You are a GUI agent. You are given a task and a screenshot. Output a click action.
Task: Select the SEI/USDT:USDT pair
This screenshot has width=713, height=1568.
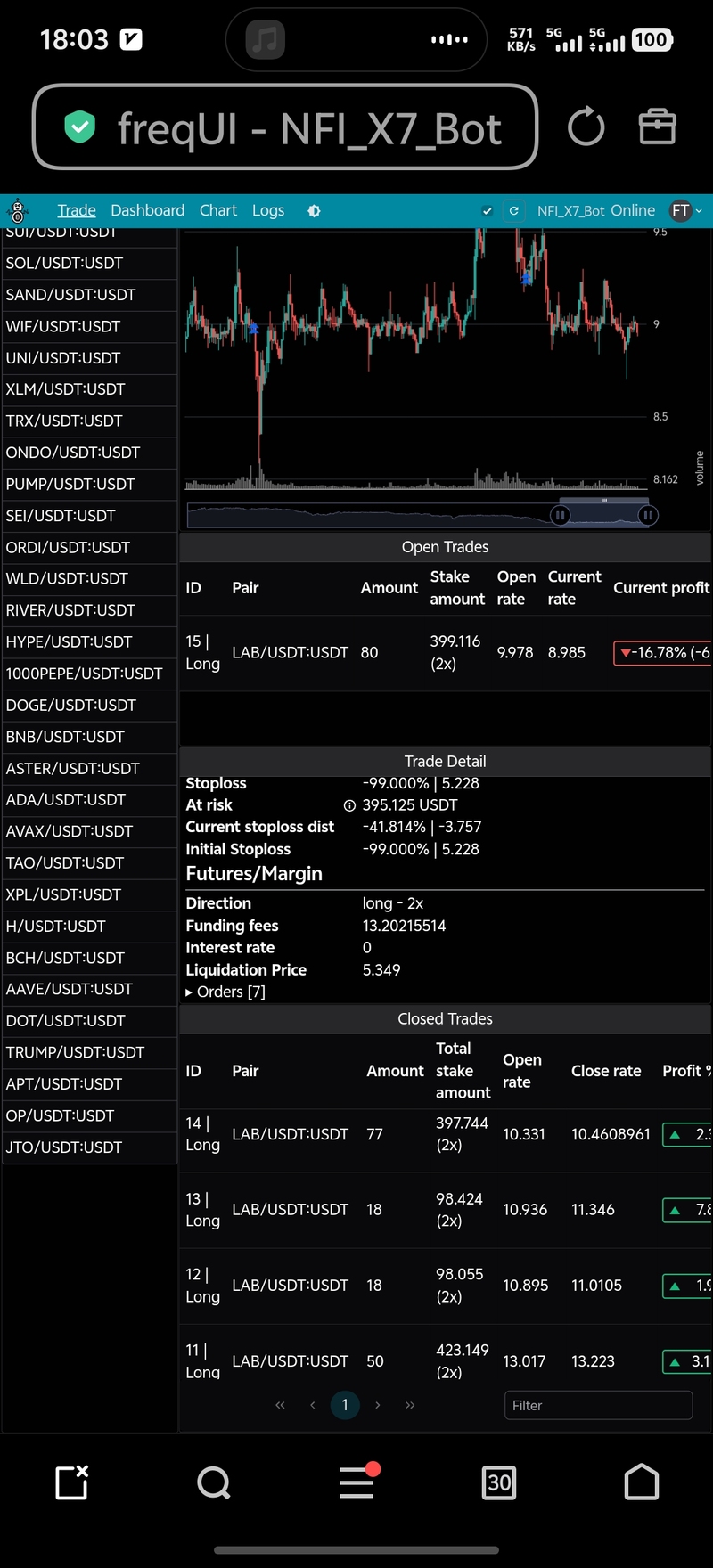89,516
